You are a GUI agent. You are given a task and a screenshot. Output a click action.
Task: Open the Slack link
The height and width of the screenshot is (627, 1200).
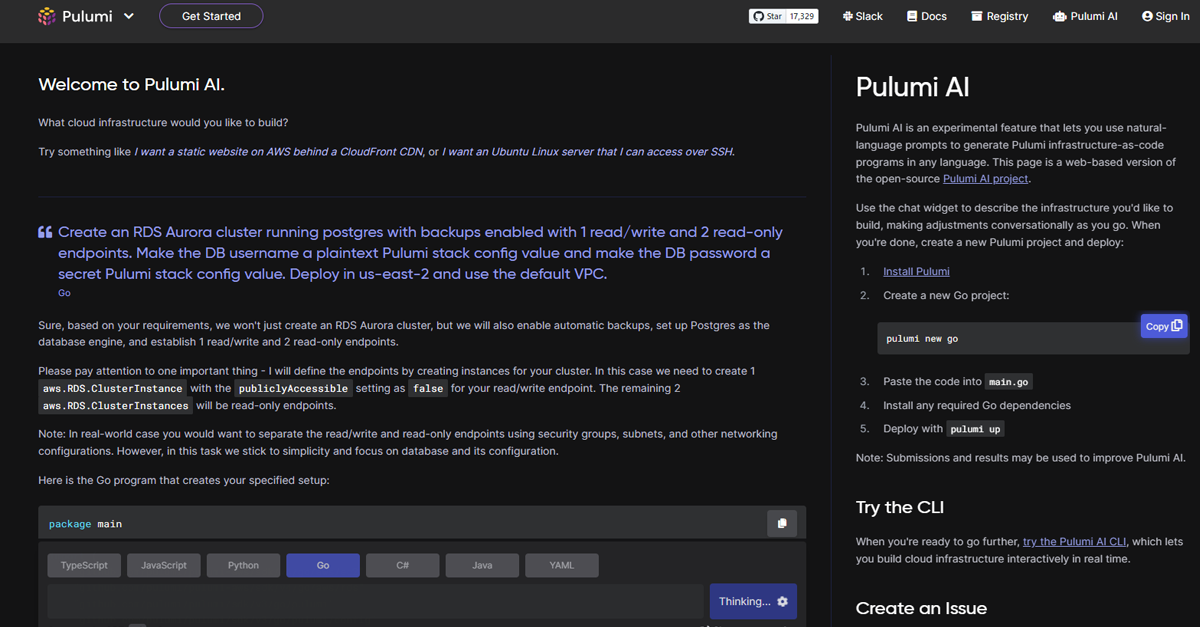pos(862,16)
